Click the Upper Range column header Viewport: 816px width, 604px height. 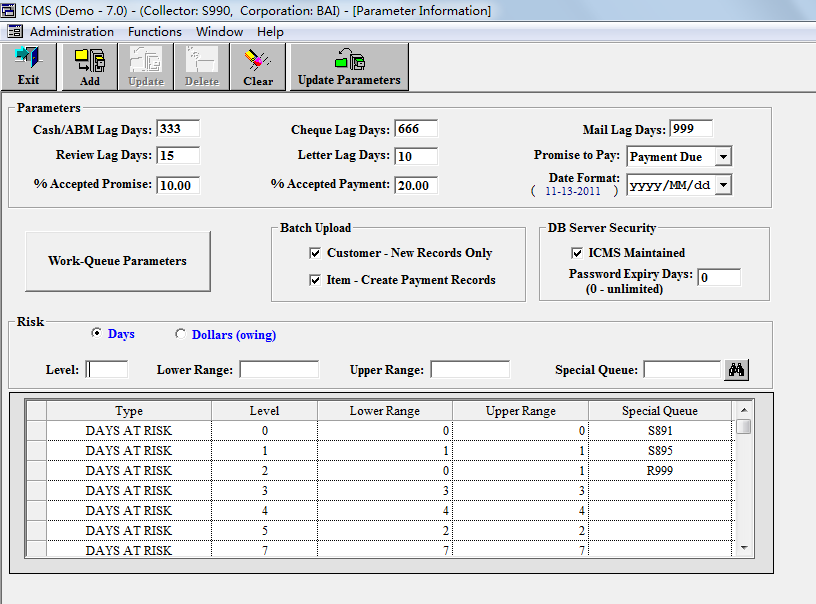point(520,411)
